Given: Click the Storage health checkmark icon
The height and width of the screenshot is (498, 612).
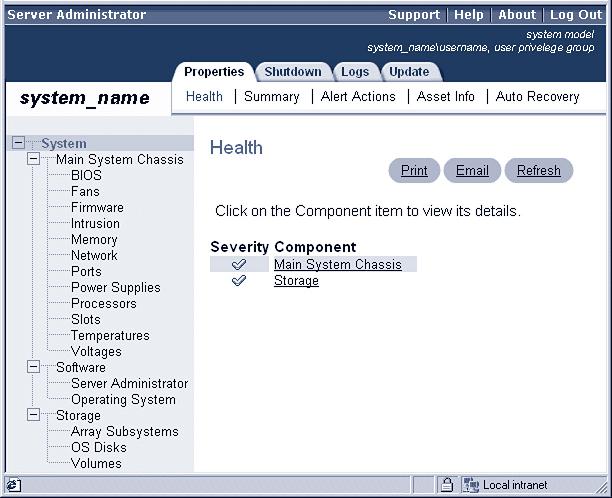Looking at the screenshot, I should (239, 281).
